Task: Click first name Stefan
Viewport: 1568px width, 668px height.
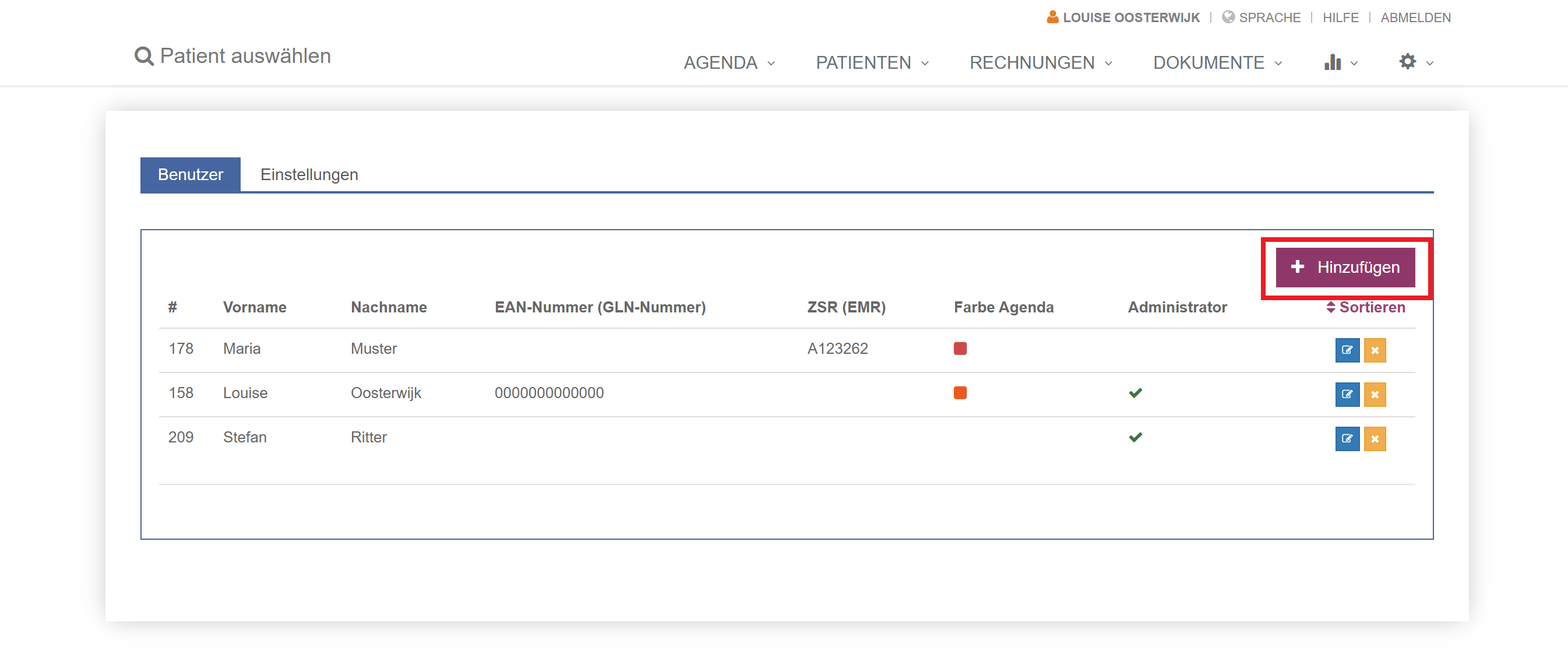Action: click(x=245, y=438)
